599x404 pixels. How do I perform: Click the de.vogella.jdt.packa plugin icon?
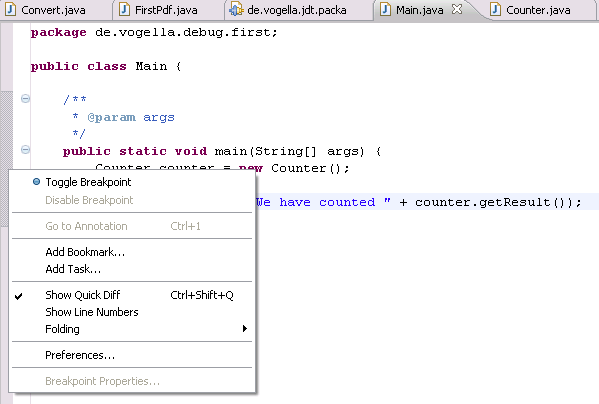point(236,10)
